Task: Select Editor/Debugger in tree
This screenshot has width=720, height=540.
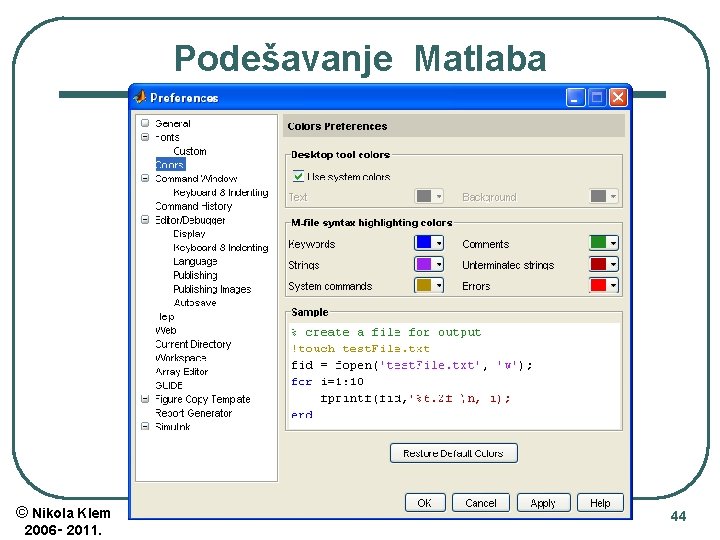Action: (x=190, y=220)
